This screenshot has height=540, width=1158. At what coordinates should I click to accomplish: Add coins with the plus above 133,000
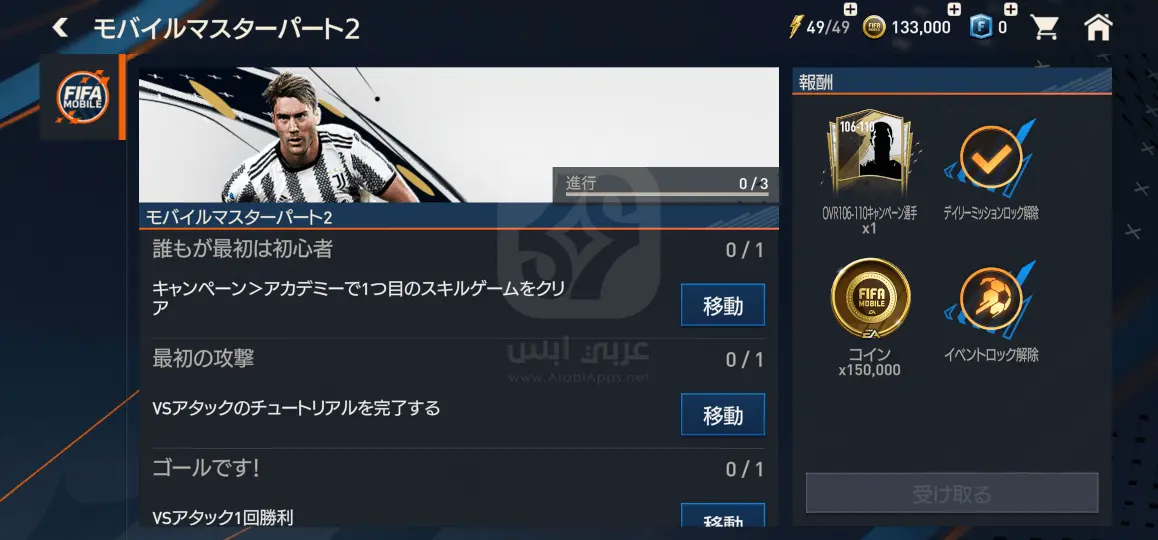tap(954, 10)
